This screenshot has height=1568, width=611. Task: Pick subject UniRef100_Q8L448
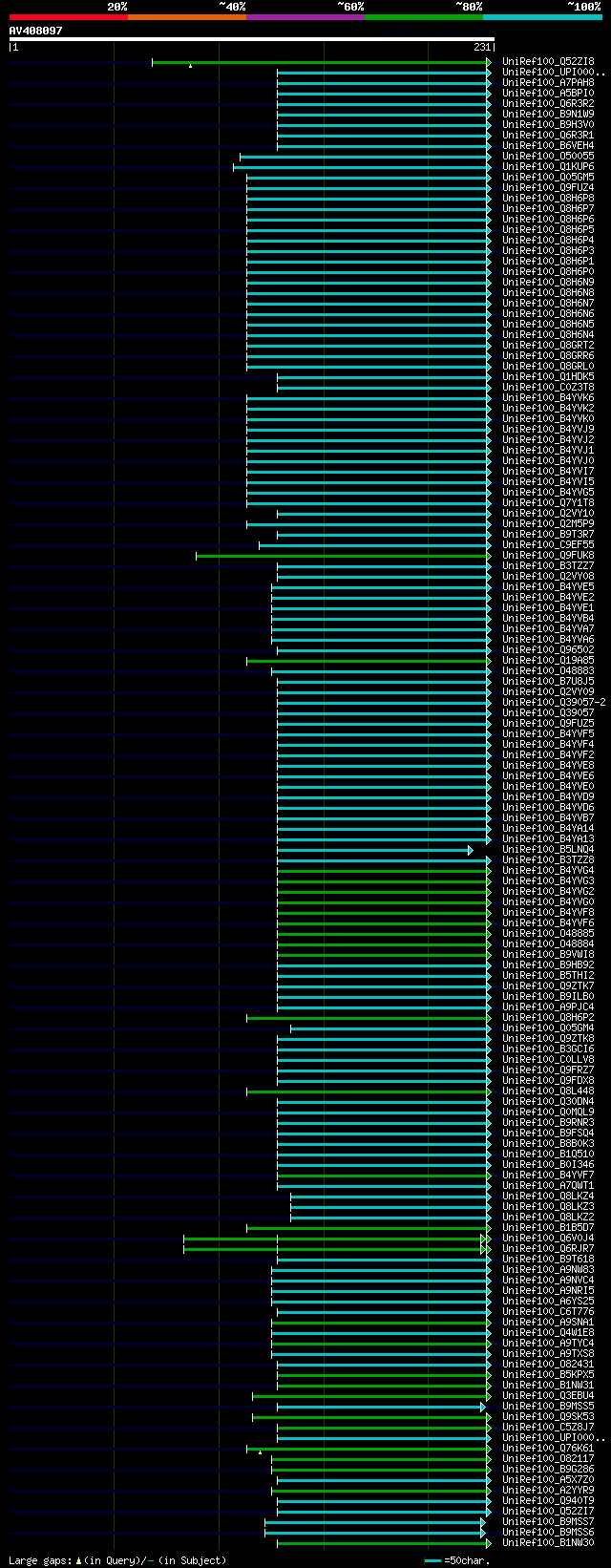coord(548,1091)
